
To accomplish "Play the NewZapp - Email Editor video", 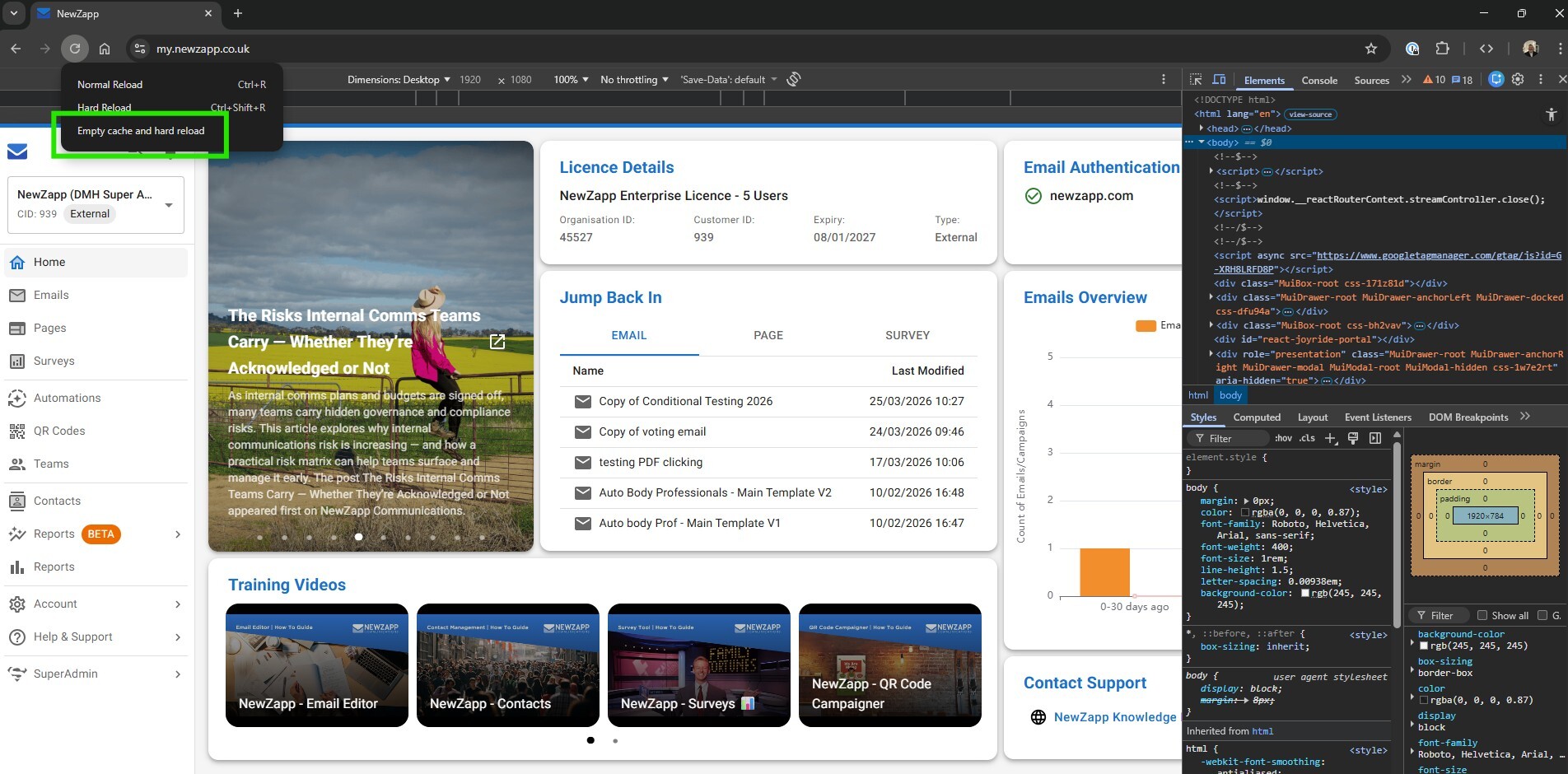I will pyautogui.click(x=317, y=665).
